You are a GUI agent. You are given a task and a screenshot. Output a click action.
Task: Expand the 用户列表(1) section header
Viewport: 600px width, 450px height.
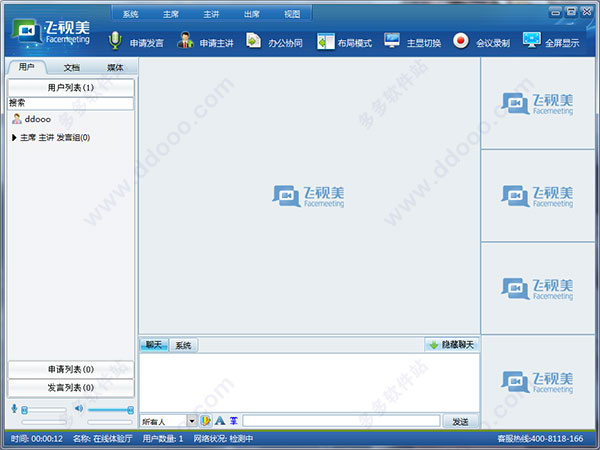[x=71, y=88]
